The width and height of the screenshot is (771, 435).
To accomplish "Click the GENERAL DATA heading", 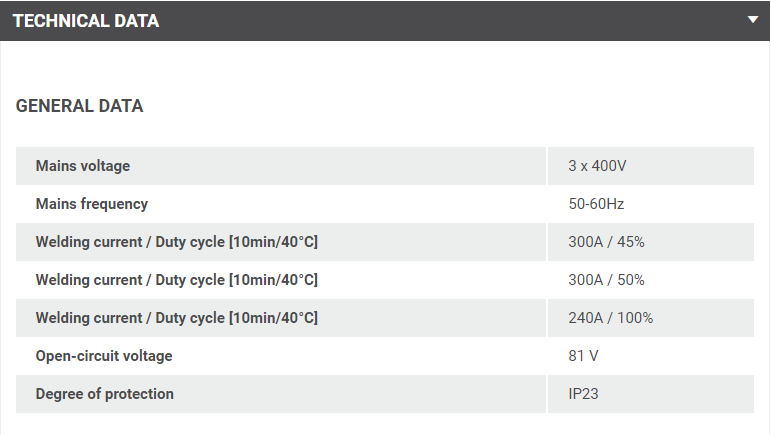I will 80,106.
